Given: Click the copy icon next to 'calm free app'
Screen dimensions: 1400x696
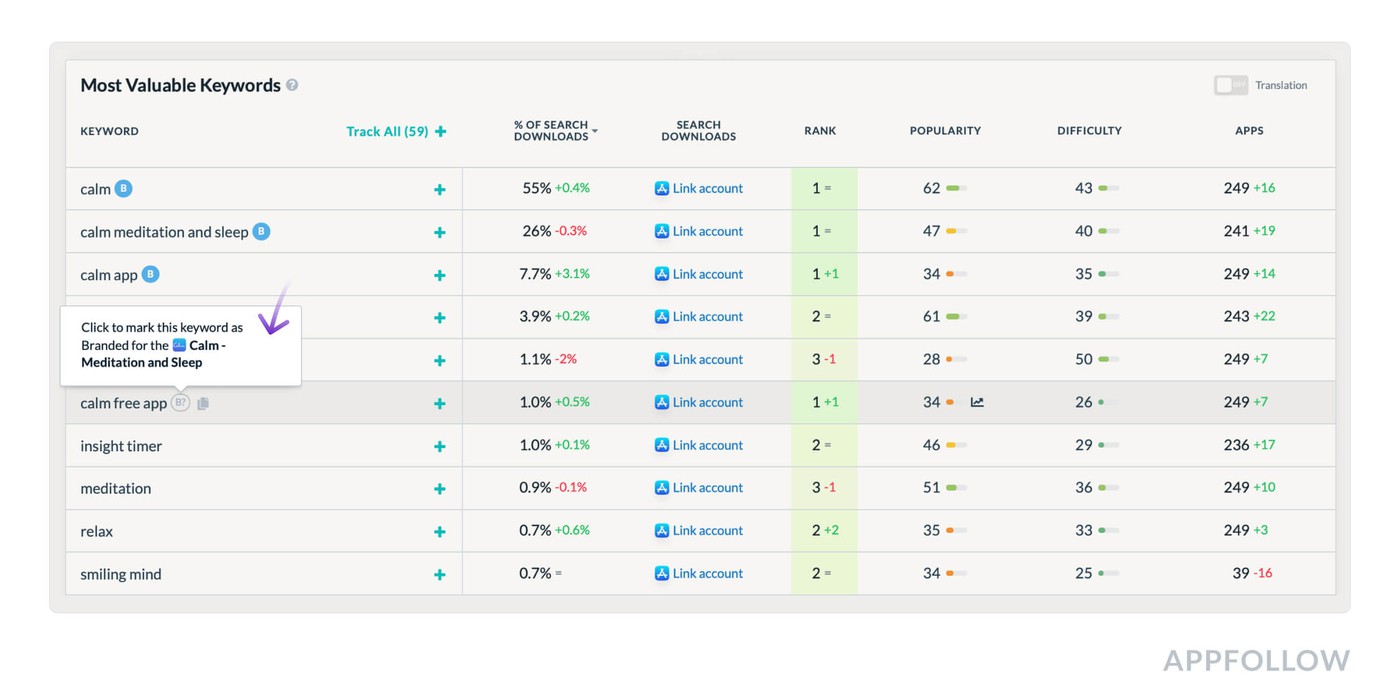Looking at the screenshot, I should (x=203, y=404).
